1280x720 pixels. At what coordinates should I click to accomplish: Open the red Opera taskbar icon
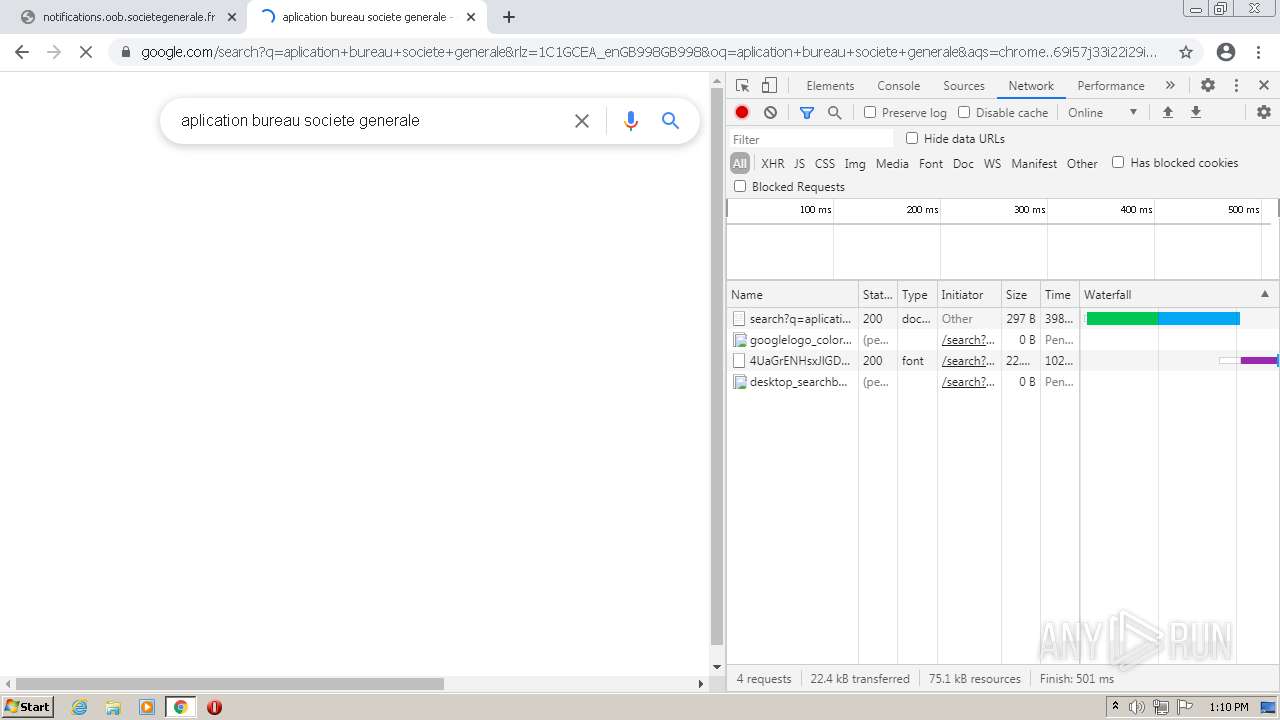[x=214, y=707]
